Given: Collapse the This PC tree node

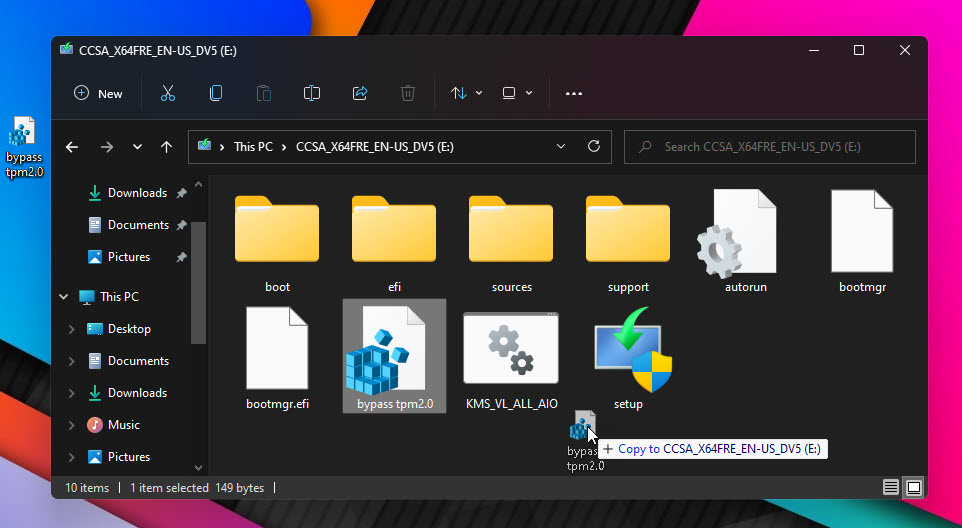Looking at the screenshot, I should pyautogui.click(x=63, y=297).
